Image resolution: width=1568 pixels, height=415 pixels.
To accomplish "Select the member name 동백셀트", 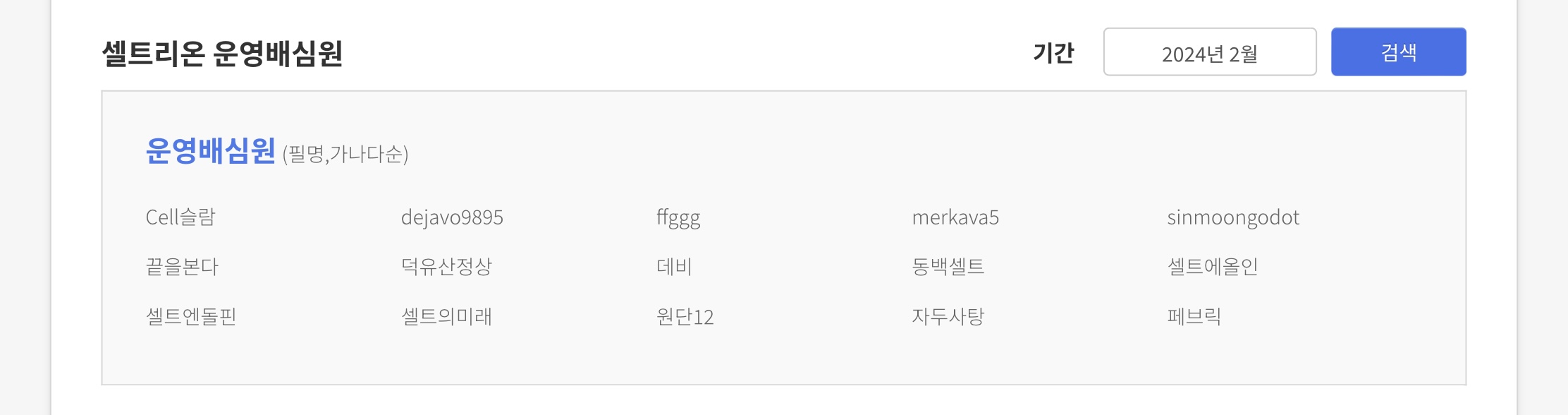I will pos(948,267).
